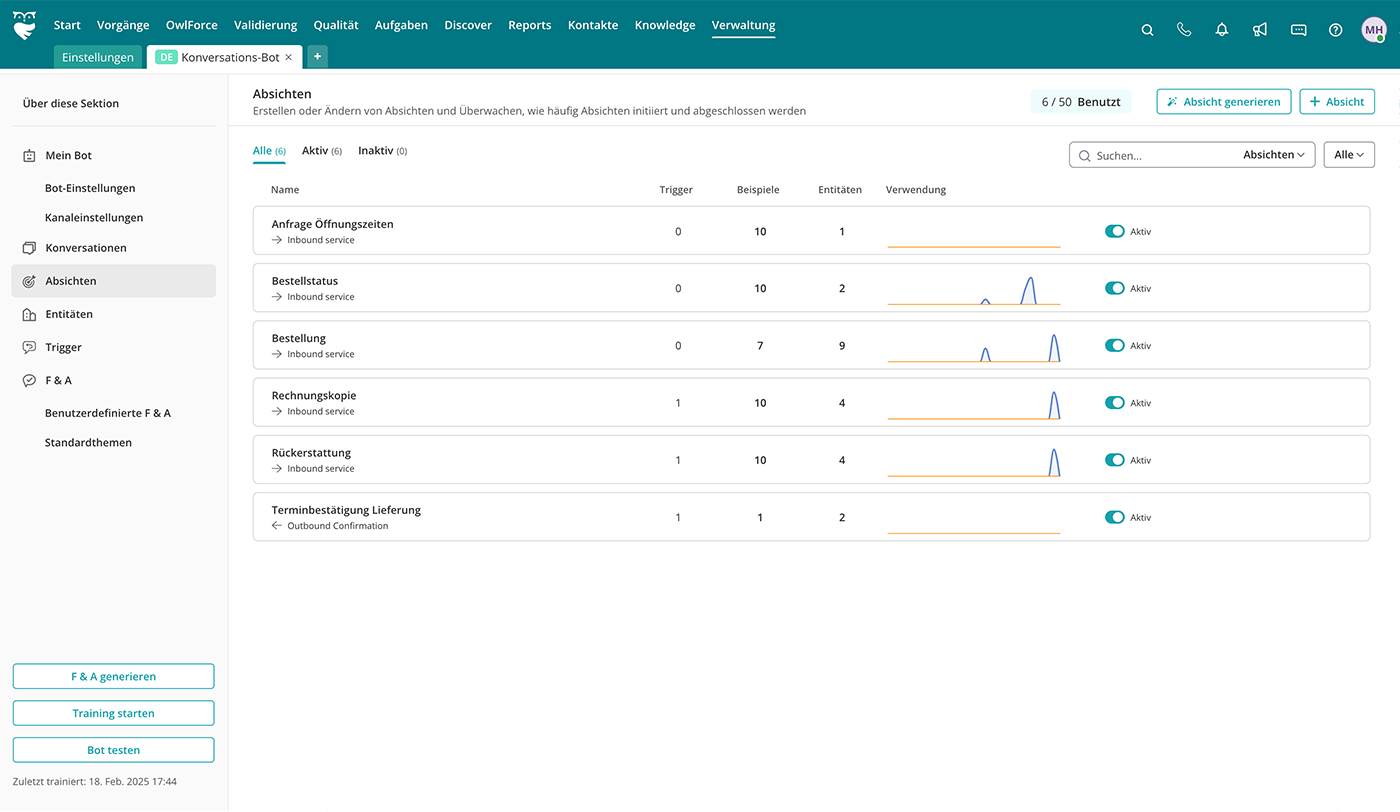Open Standardthemen in sidebar
Screen dimensions: 1400x812
pyautogui.click(x=88, y=442)
